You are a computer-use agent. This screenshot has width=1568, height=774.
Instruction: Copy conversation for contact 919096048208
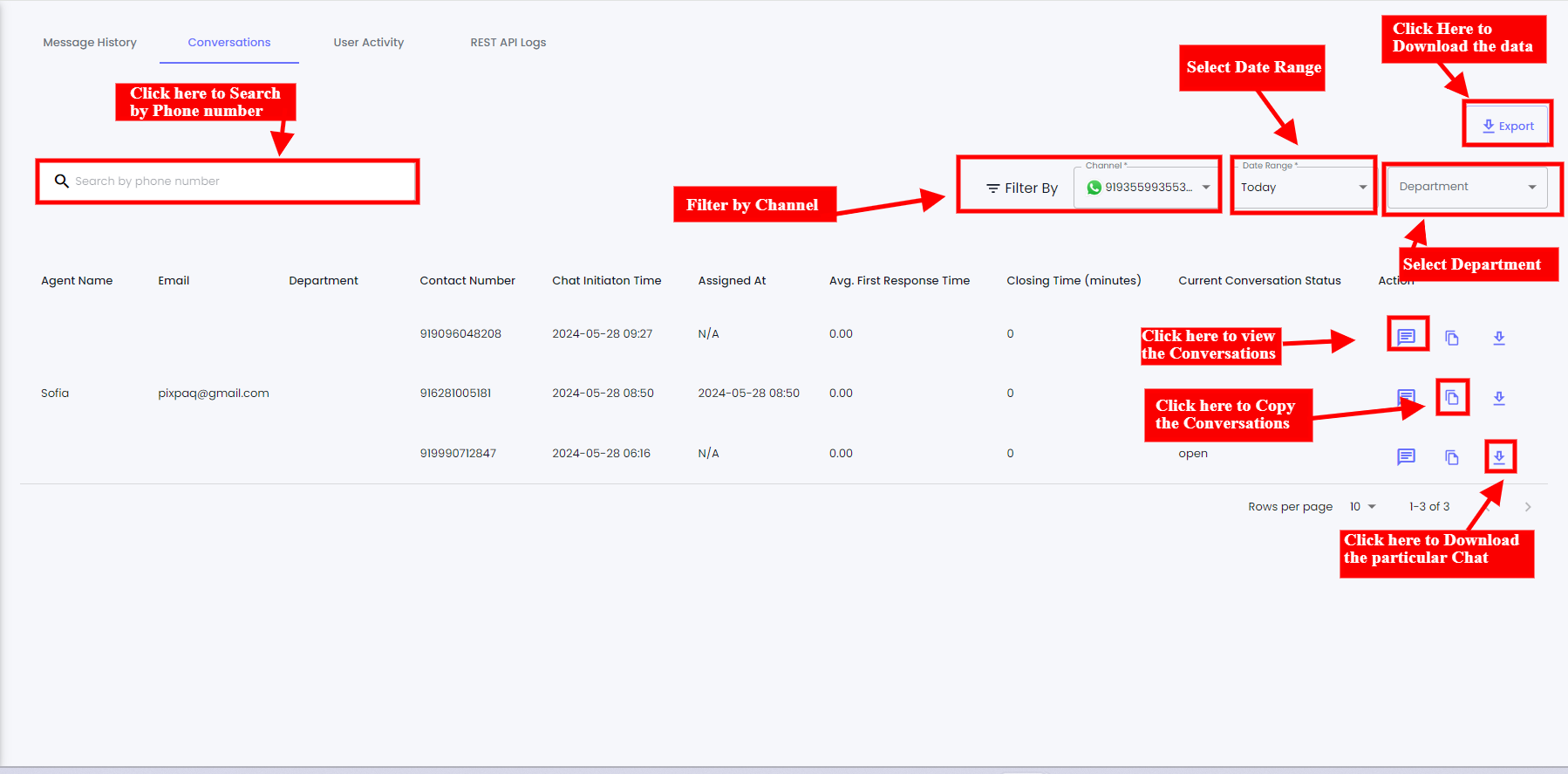(1452, 338)
